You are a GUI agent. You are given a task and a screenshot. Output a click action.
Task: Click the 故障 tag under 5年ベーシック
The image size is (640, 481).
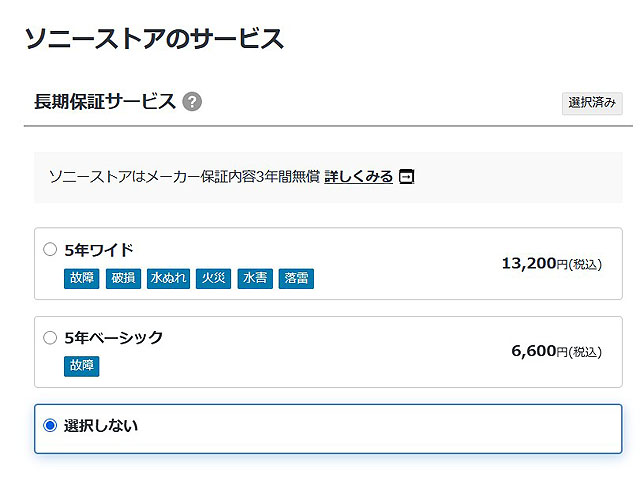click(x=82, y=366)
